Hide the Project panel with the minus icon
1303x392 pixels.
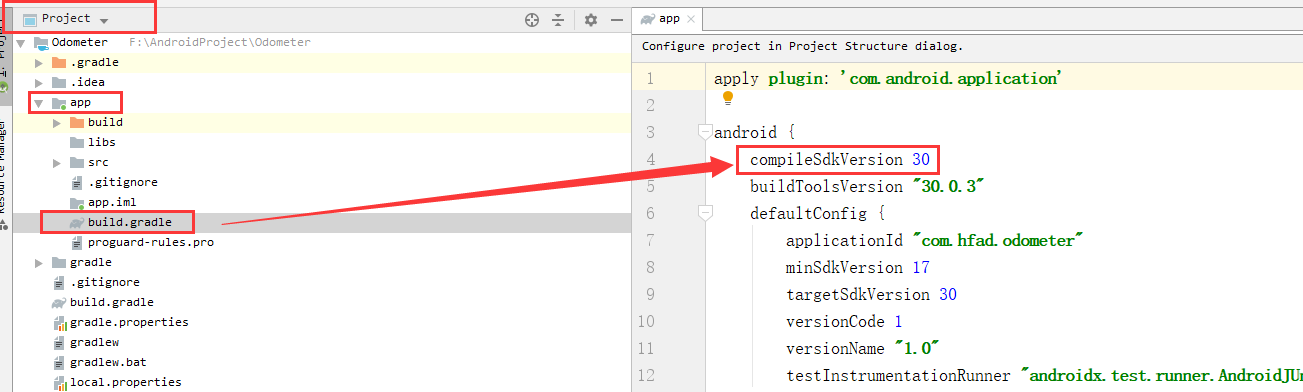[616, 20]
